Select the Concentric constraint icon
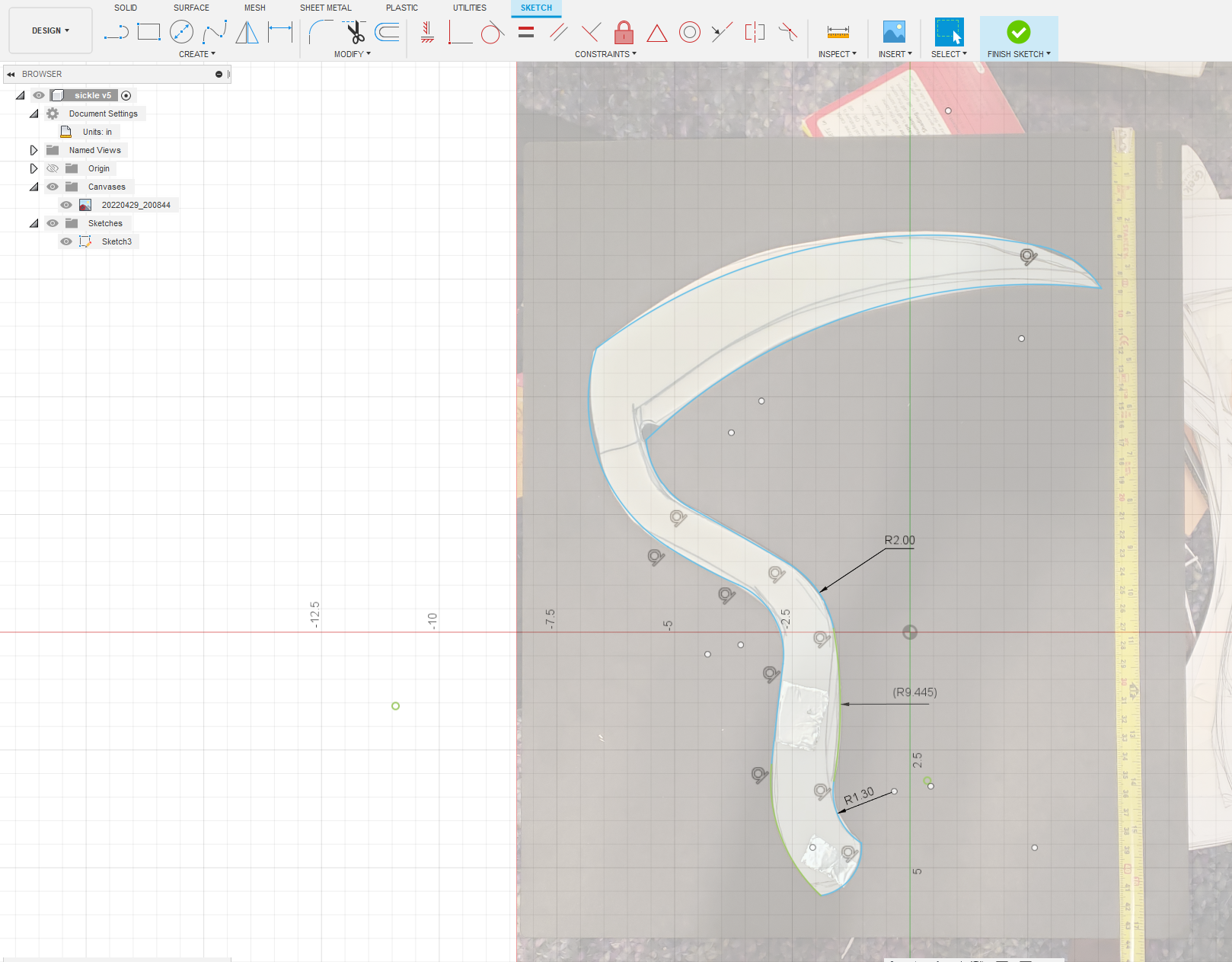The width and height of the screenshot is (1232, 962). point(689,32)
